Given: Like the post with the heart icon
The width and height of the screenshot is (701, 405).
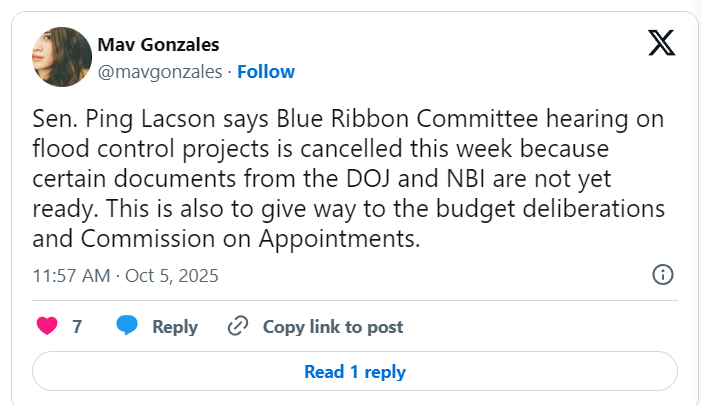Looking at the screenshot, I should point(47,326).
